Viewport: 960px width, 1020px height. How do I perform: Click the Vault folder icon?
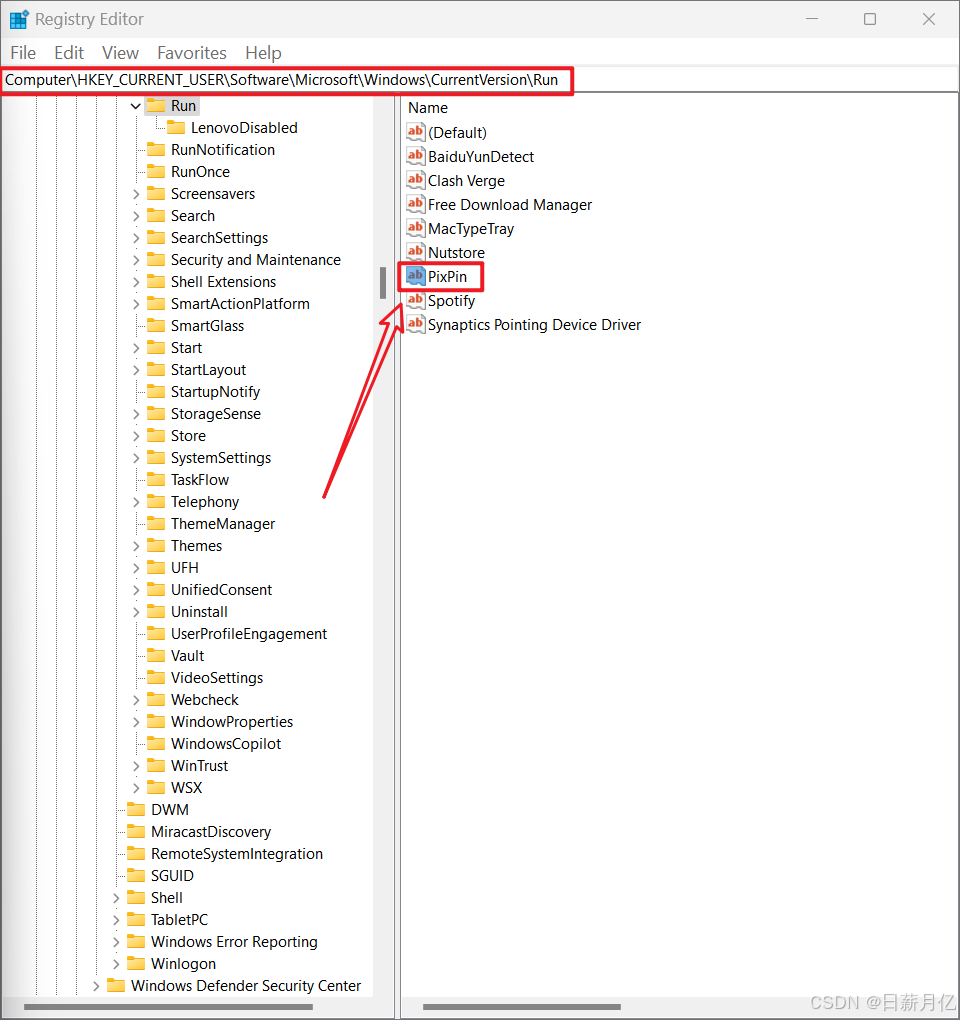155,656
